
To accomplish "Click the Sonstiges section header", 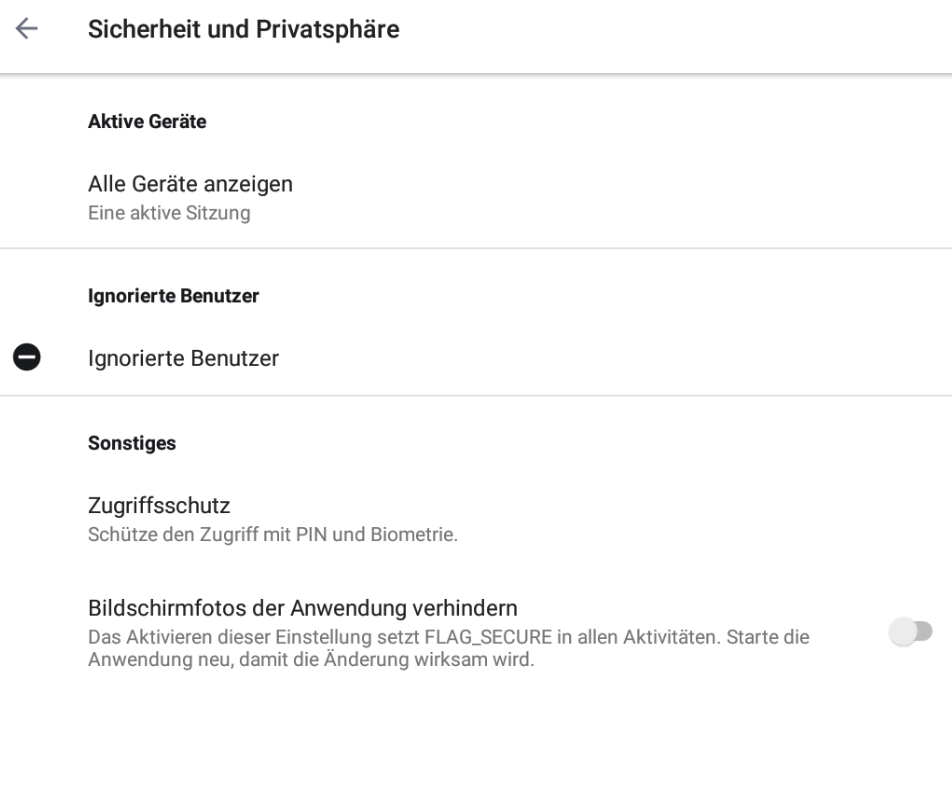I will [132, 443].
